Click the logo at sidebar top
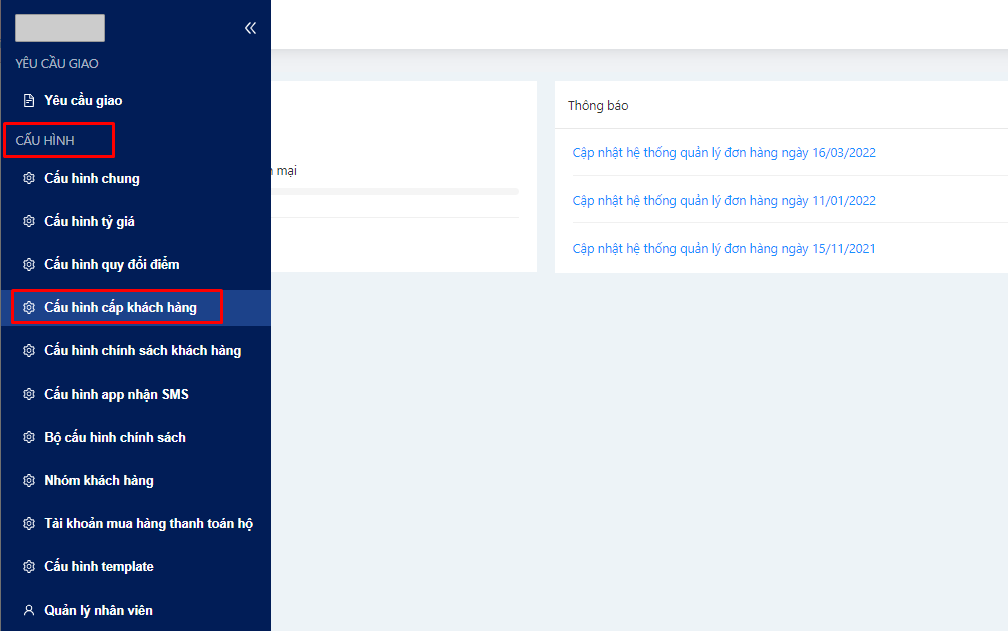1008x631 pixels. coord(60,28)
